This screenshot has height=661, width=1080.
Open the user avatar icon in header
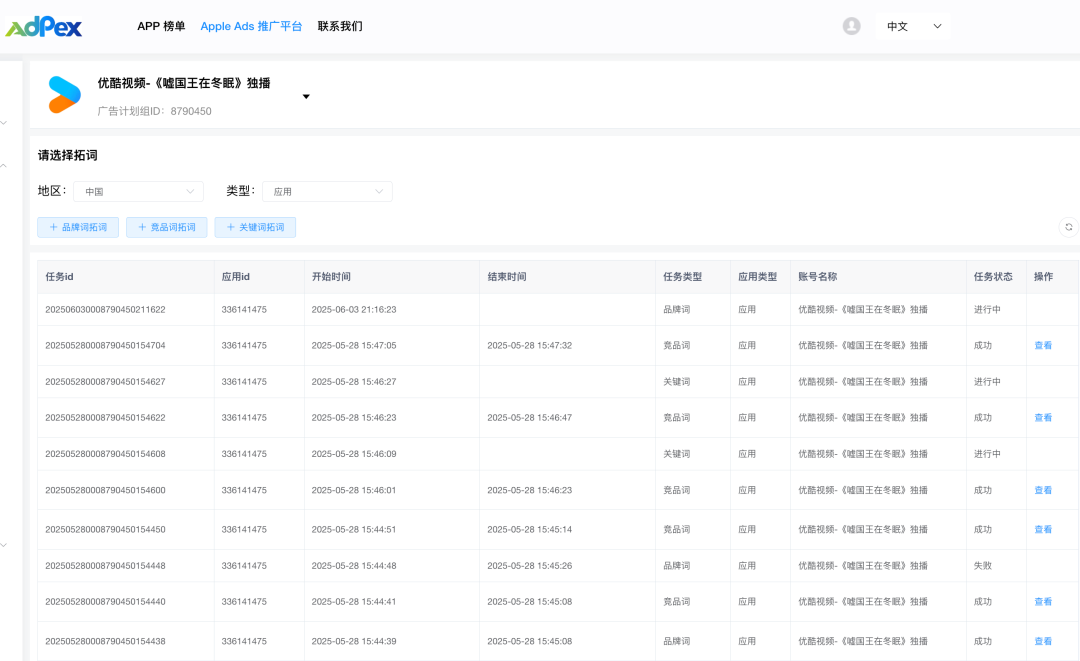click(851, 26)
